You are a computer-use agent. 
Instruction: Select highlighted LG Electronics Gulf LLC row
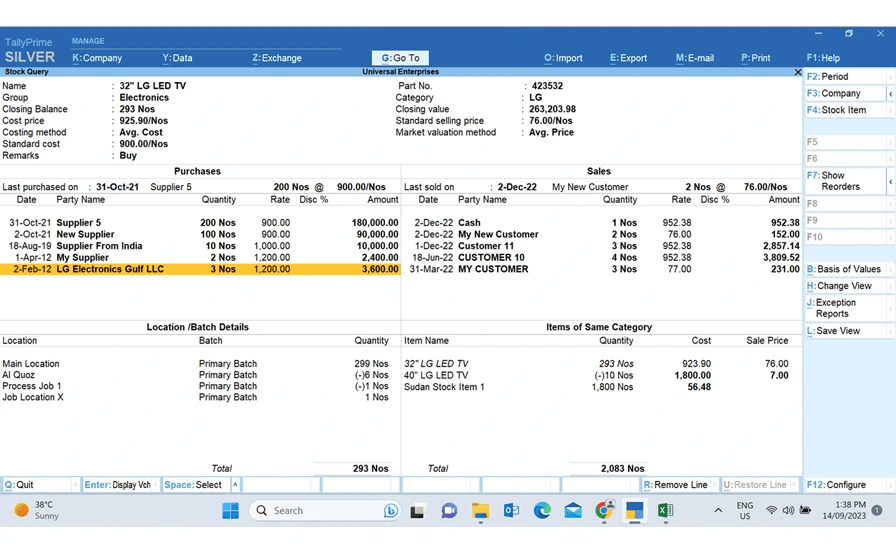200,269
